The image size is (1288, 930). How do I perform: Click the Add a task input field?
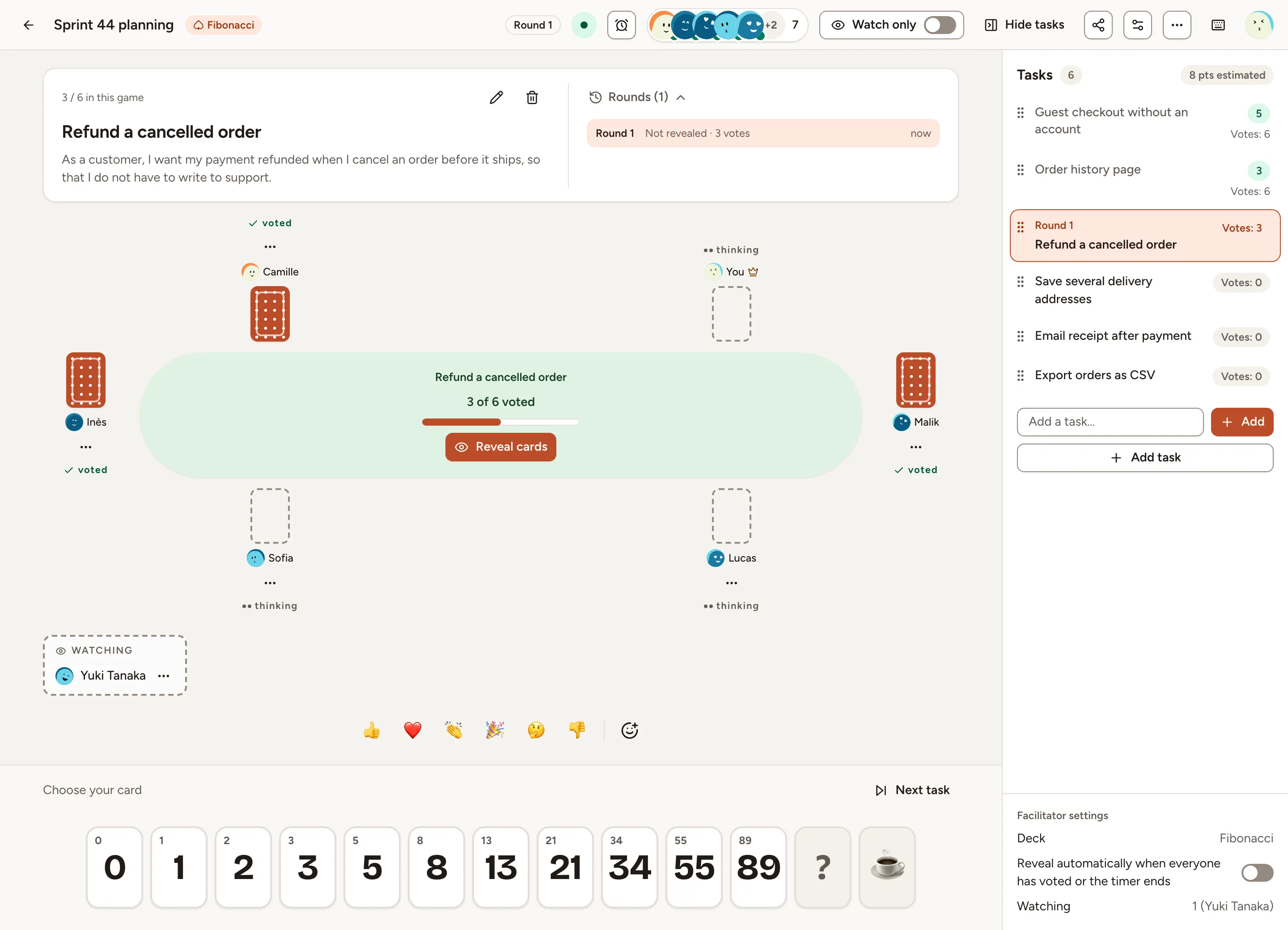(1110, 422)
